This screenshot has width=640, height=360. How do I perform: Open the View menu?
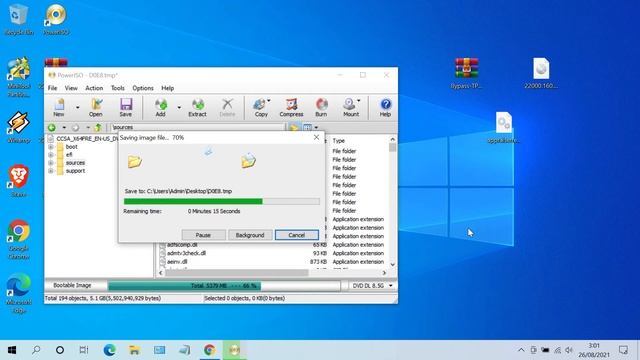pyautogui.click(x=71, y=88)
